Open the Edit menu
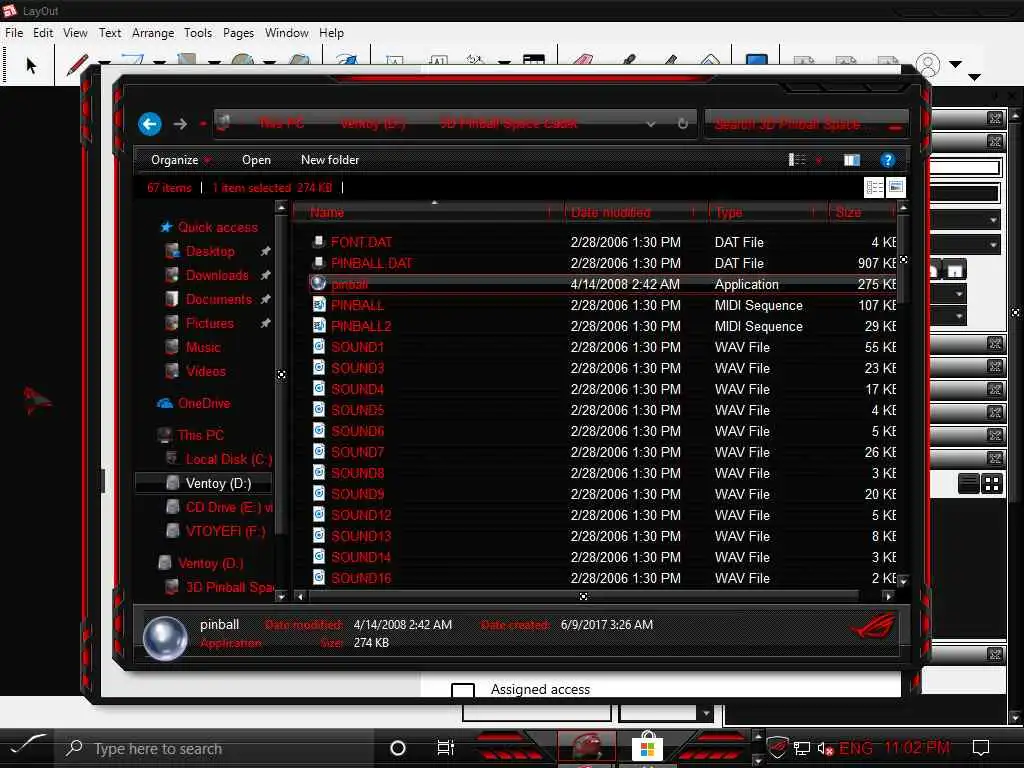1024x768 pixels. click(43, 33)
